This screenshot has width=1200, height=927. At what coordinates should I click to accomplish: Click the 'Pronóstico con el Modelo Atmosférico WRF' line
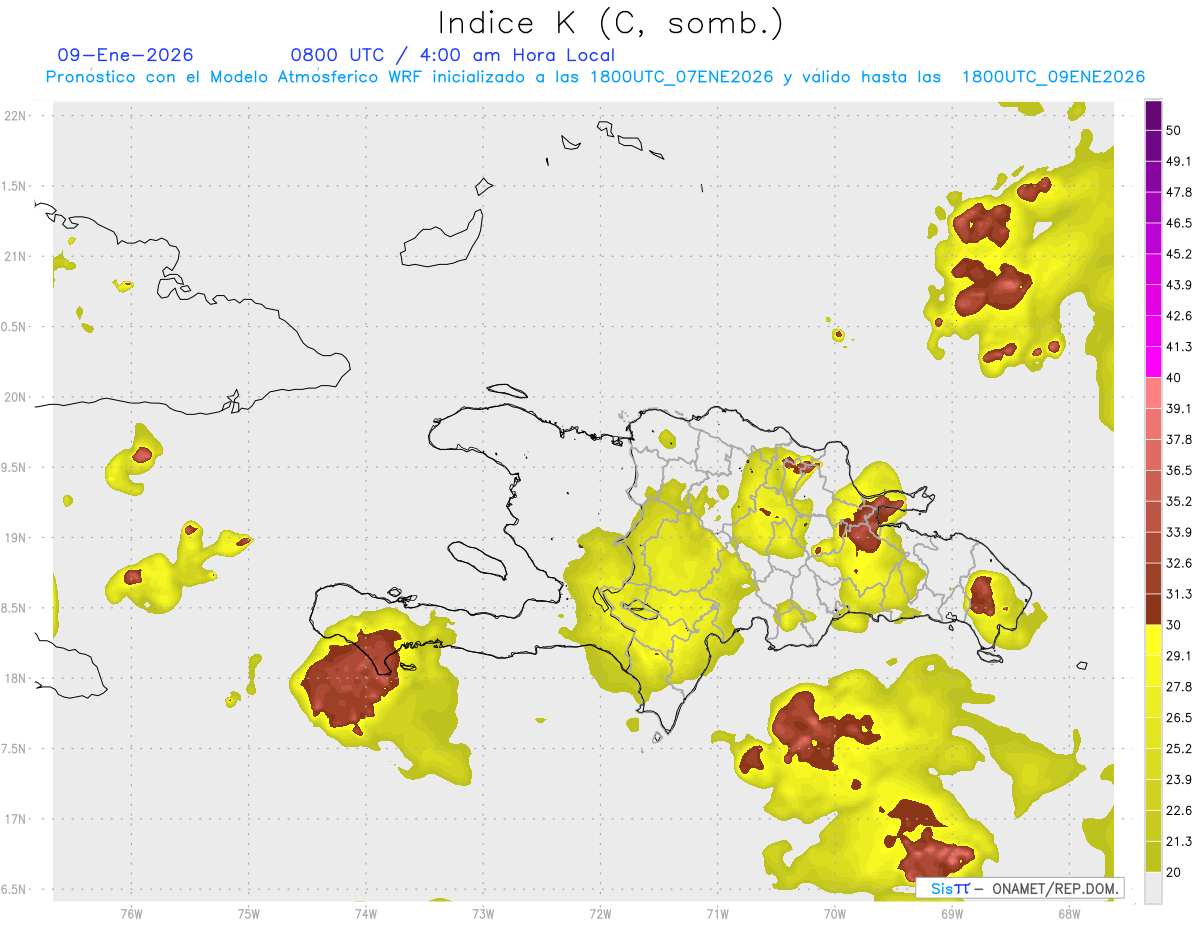[x=595, y=77]
